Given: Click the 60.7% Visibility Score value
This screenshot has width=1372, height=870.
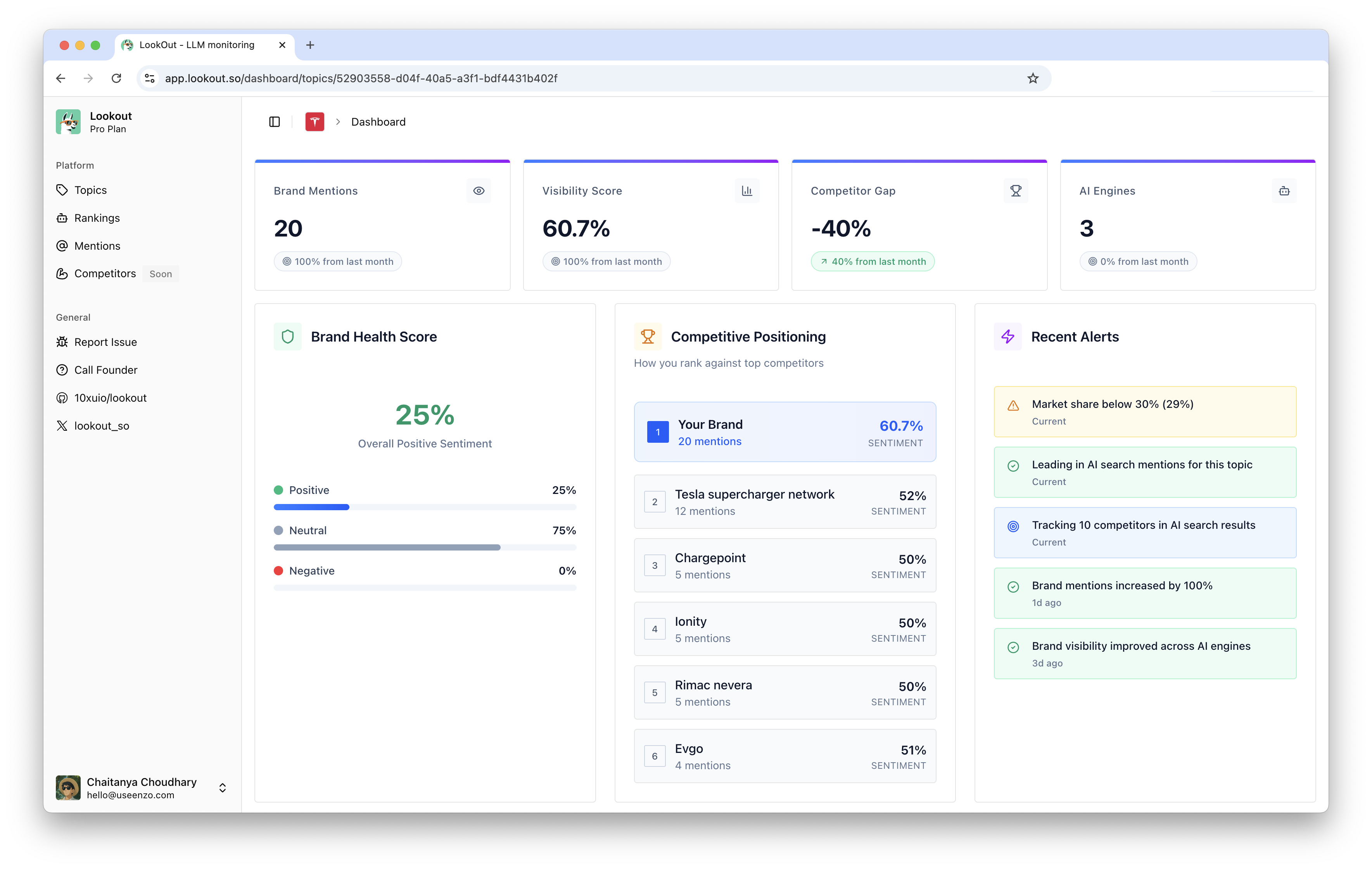Looking at the screenshot, I should [x=576, y=228].
